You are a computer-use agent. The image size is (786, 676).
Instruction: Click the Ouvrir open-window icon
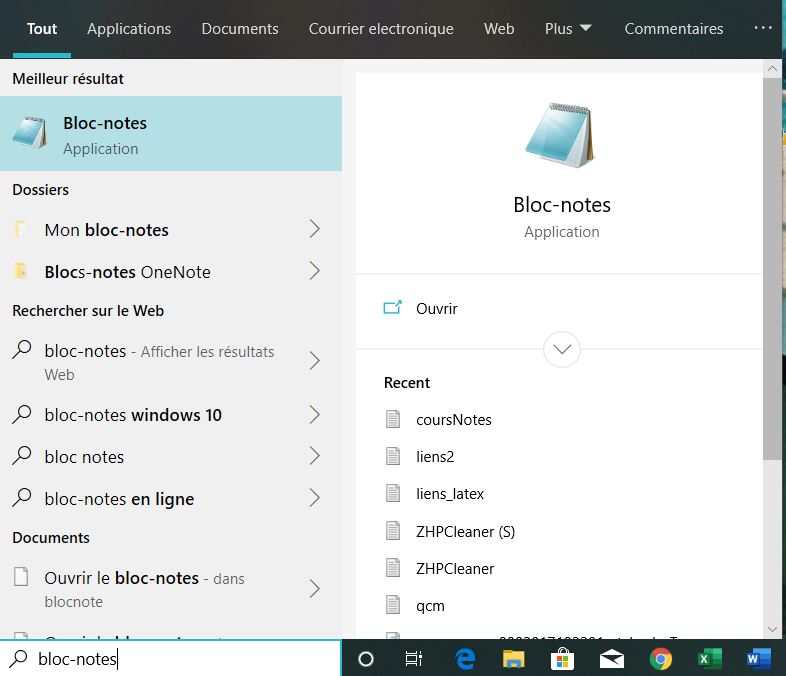coord(392,308)
